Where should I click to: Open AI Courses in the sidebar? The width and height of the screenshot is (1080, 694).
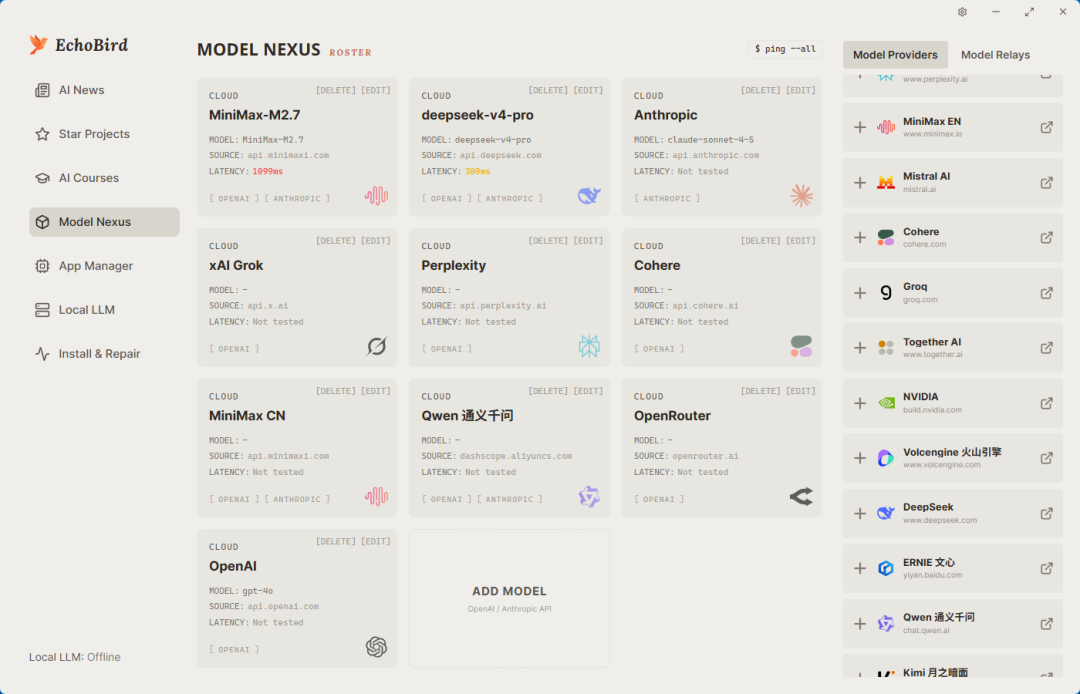[x=104, y=178]
